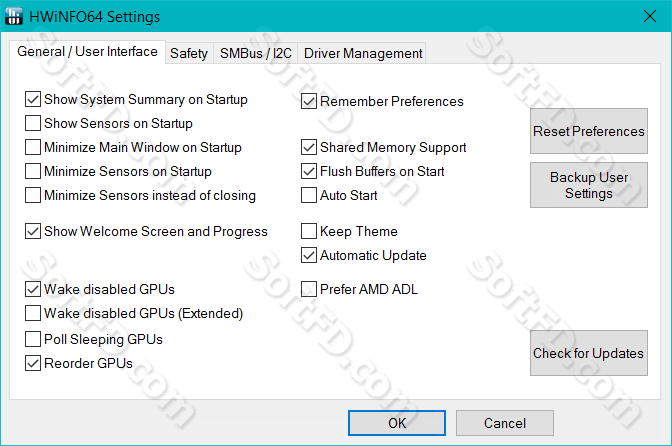
Task: Select the Driver Management tab
Action: (x=363, y=54)
